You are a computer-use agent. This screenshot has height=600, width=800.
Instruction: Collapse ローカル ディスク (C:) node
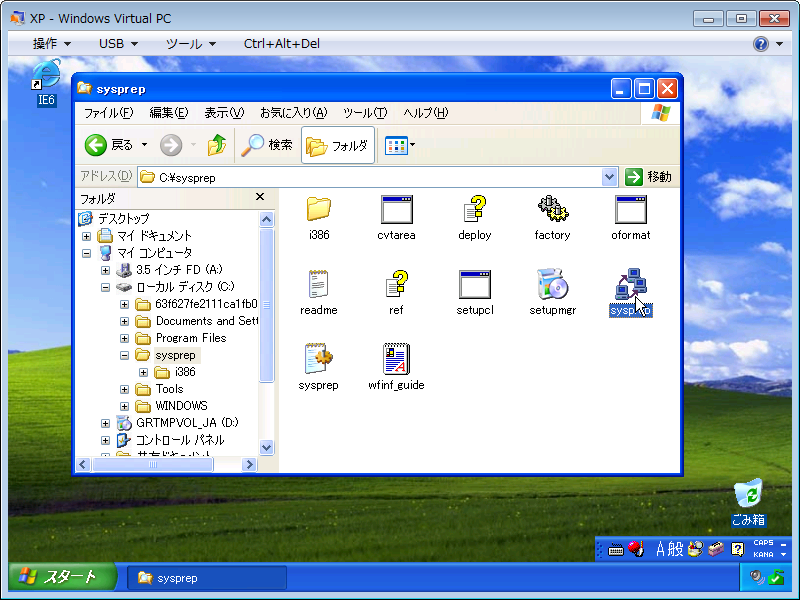coord(105,287)
